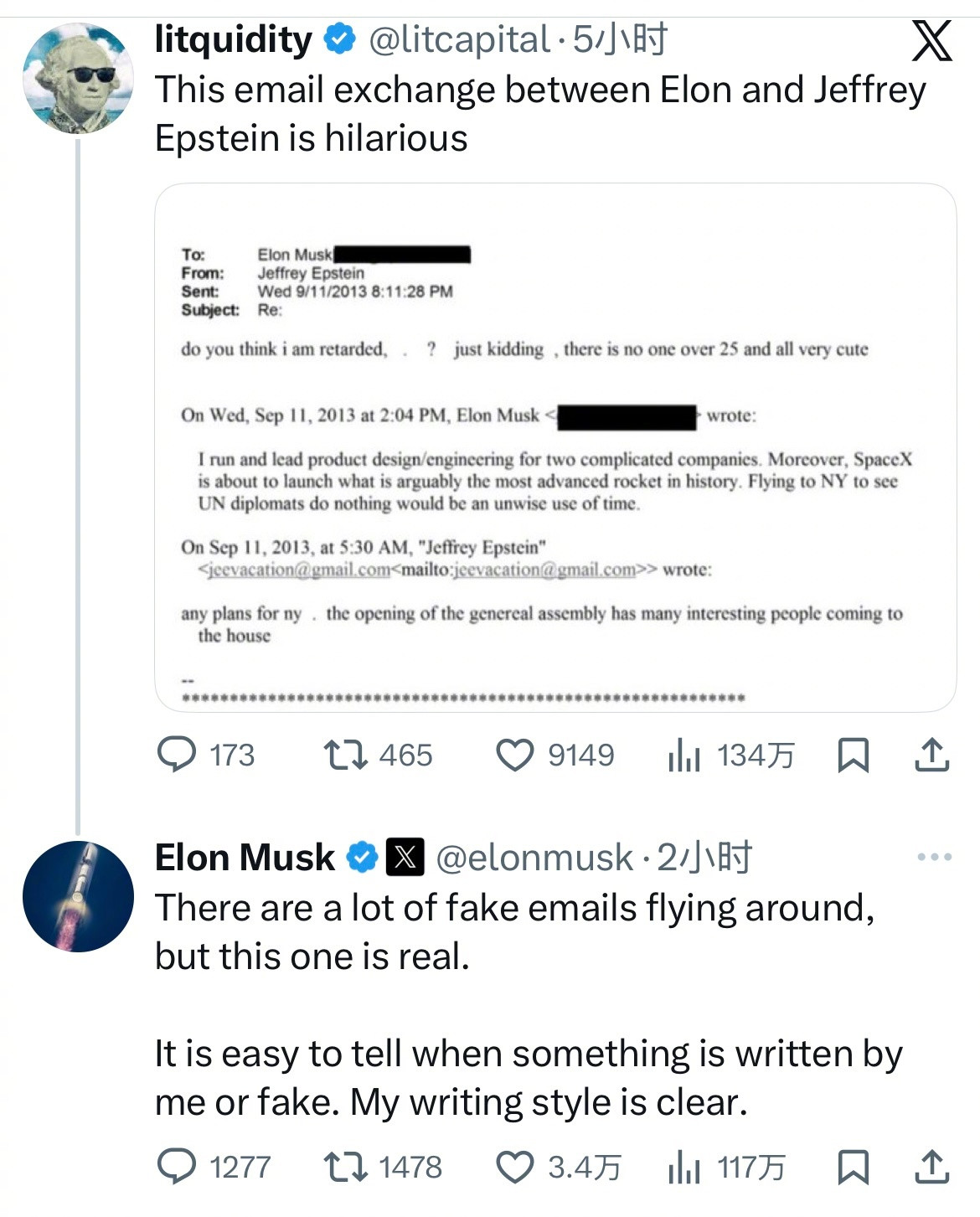
Task: Bookmark litquidity's post
Action: pyautogui.click(x=853, y=755)
